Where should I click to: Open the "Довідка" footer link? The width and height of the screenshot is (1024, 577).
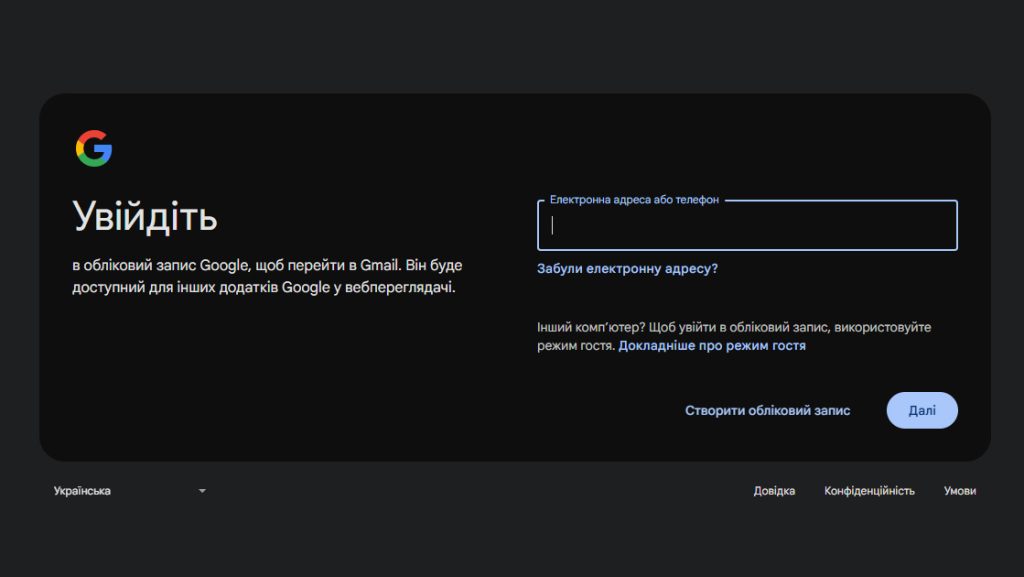pos(774,491)
